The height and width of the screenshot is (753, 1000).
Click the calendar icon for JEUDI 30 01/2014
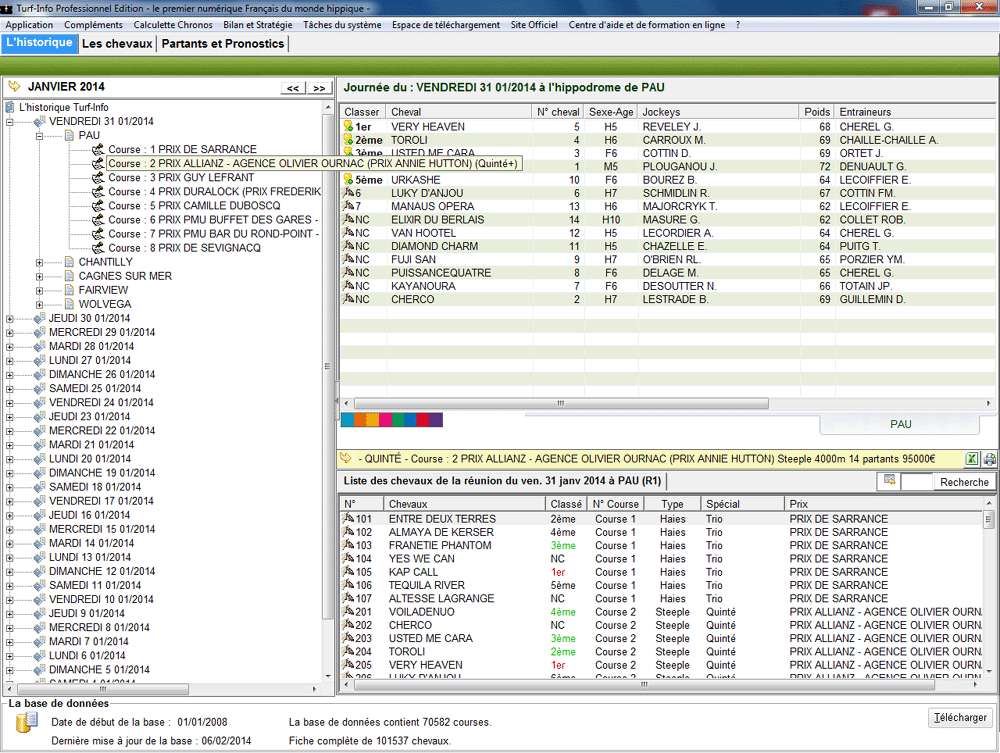(x=39, y=319)
